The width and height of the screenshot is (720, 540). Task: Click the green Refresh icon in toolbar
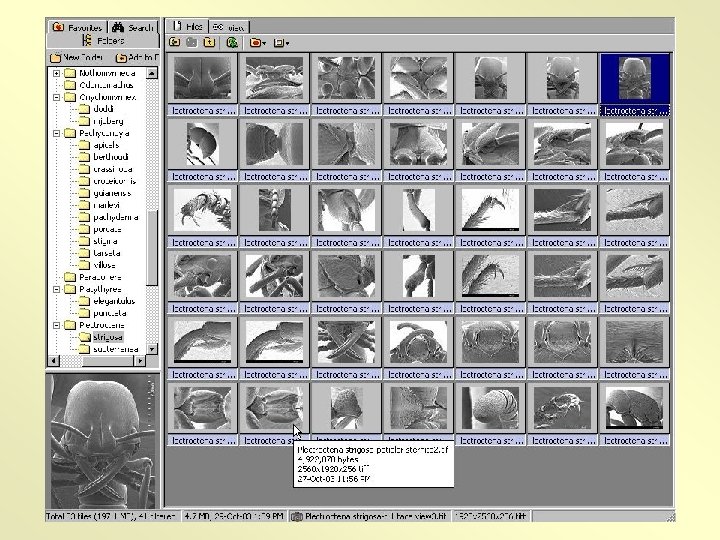233,43
